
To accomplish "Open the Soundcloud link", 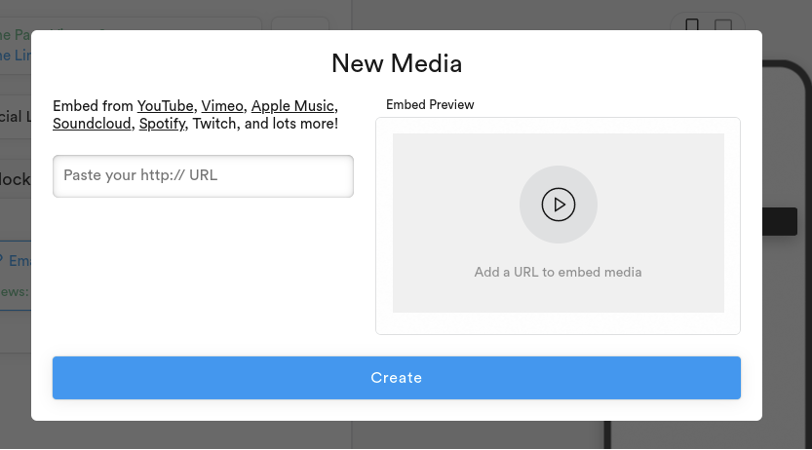I will [x=92, y=124].
